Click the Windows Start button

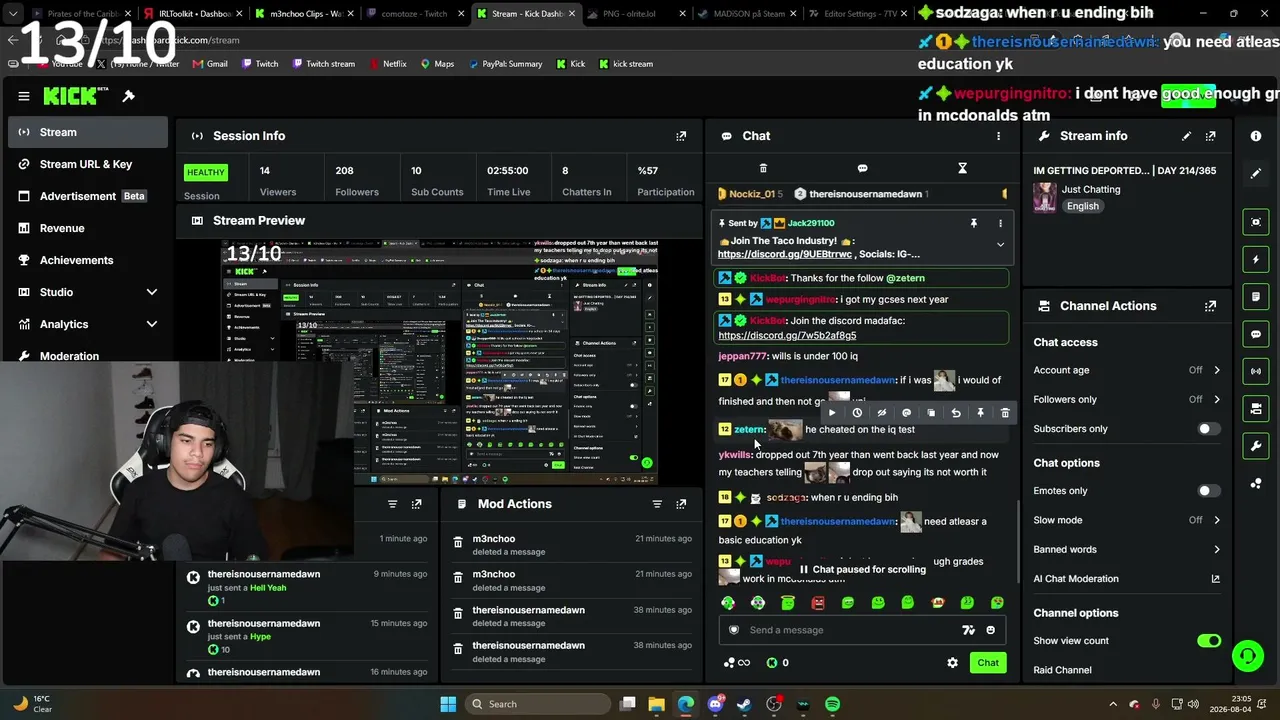point(448,704)
